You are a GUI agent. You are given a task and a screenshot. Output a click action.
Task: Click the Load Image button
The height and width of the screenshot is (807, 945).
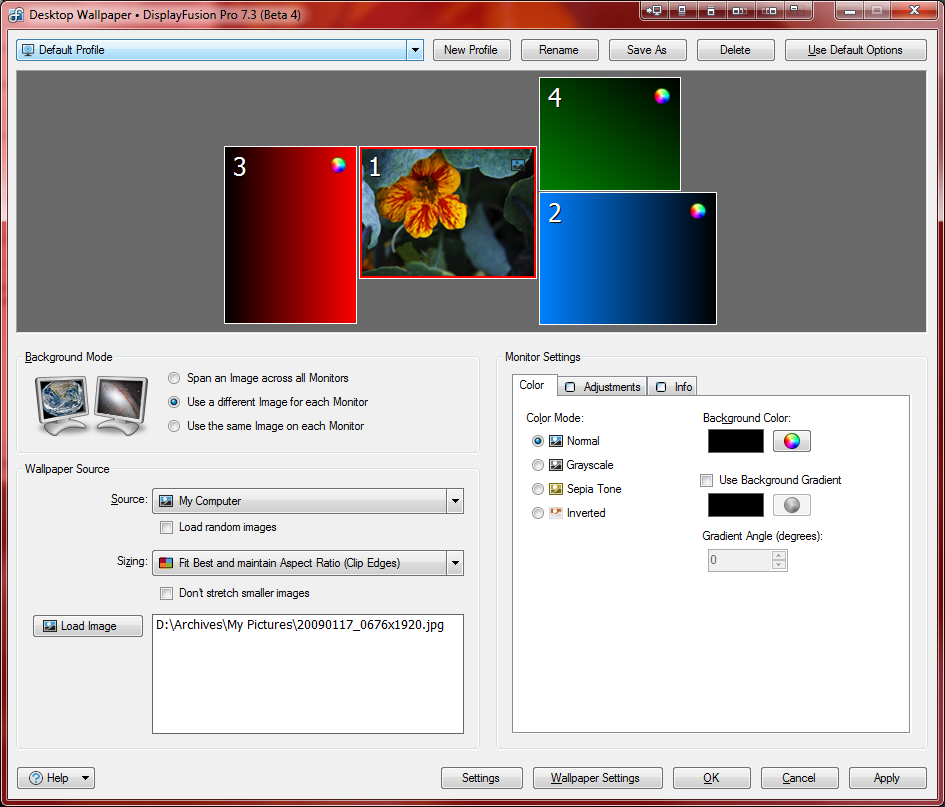(88, 626)
